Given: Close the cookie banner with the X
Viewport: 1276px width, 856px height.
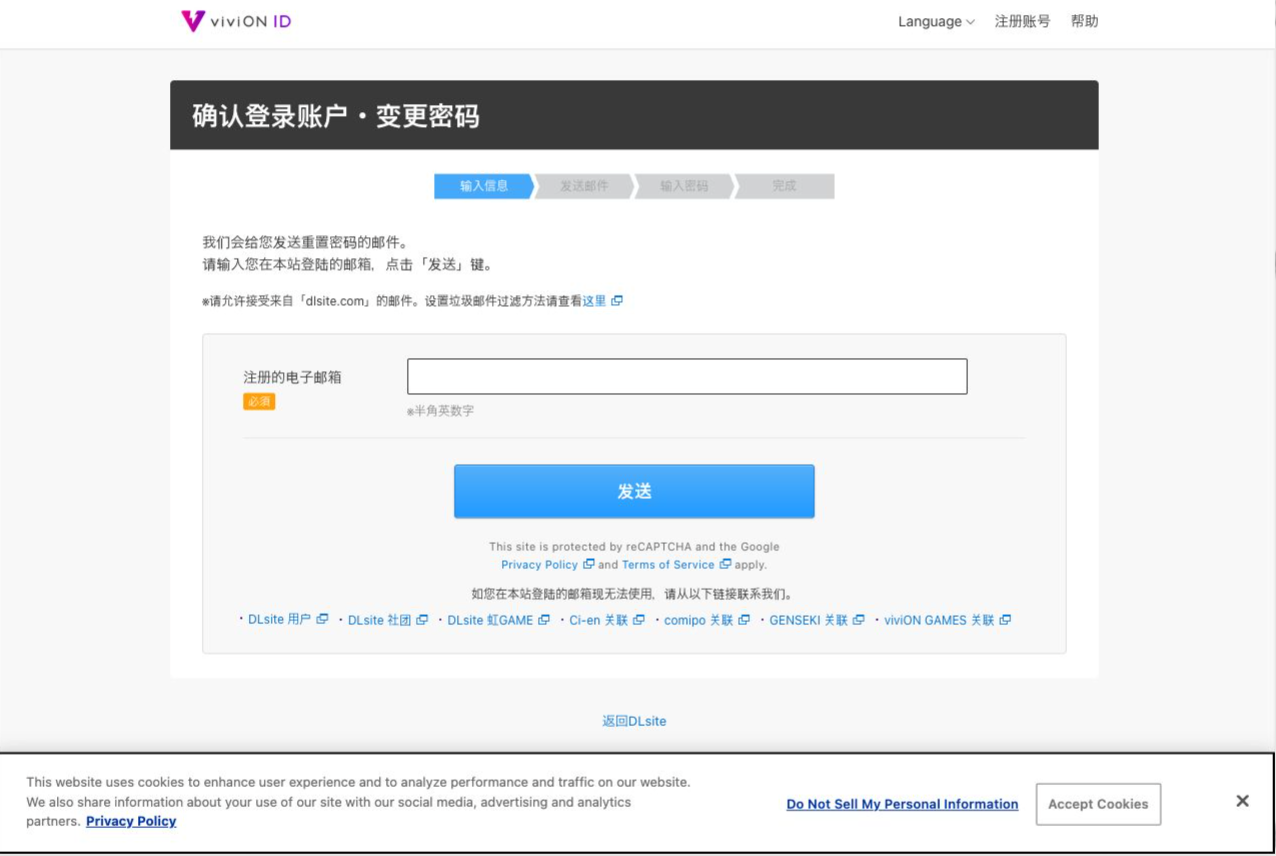Looking at the screenshot, I should tap(1242, 801).
